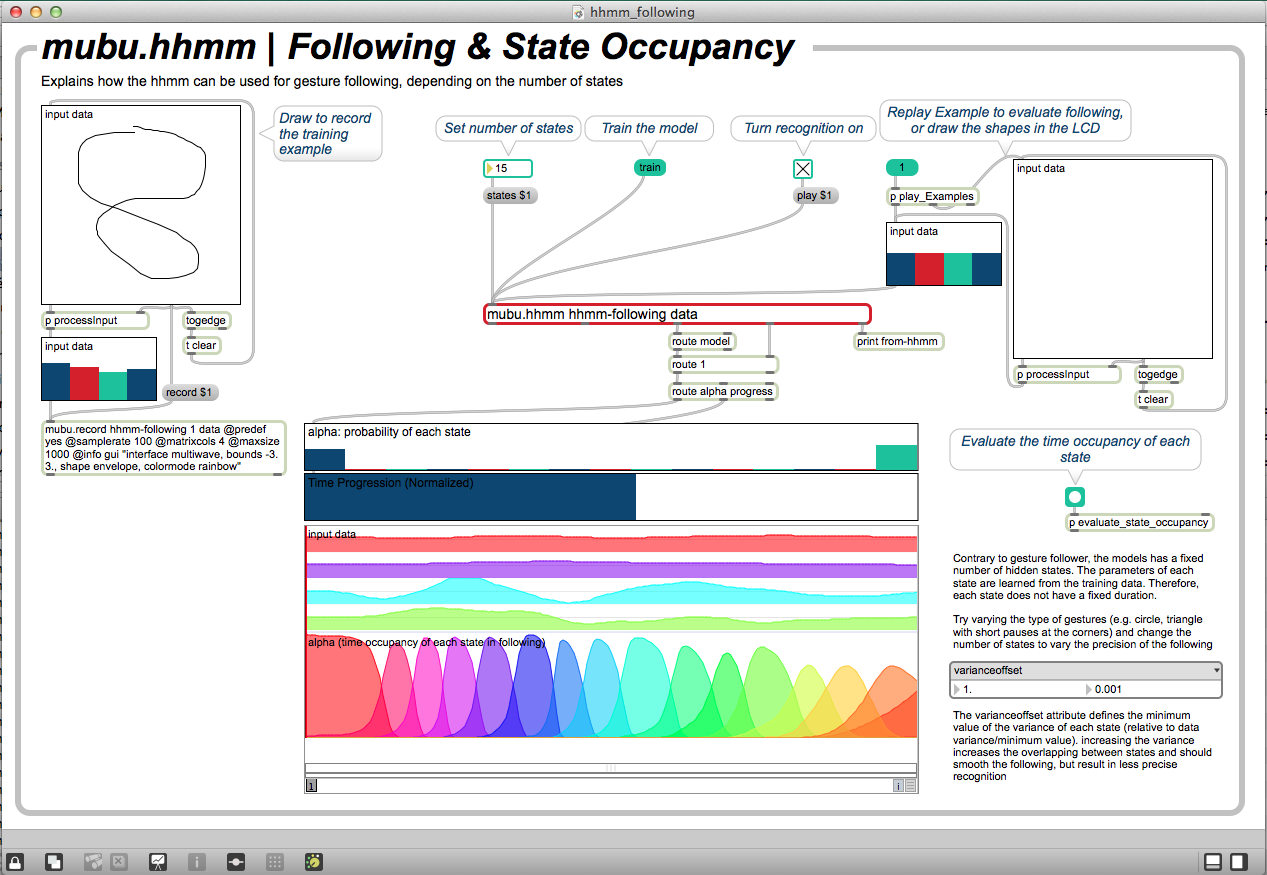The width and height of the screenshot is (1267, 875).
Task: Click the 0.001 varianceoffset number box
Action: pyautogui.click(x=1150, y=689)
